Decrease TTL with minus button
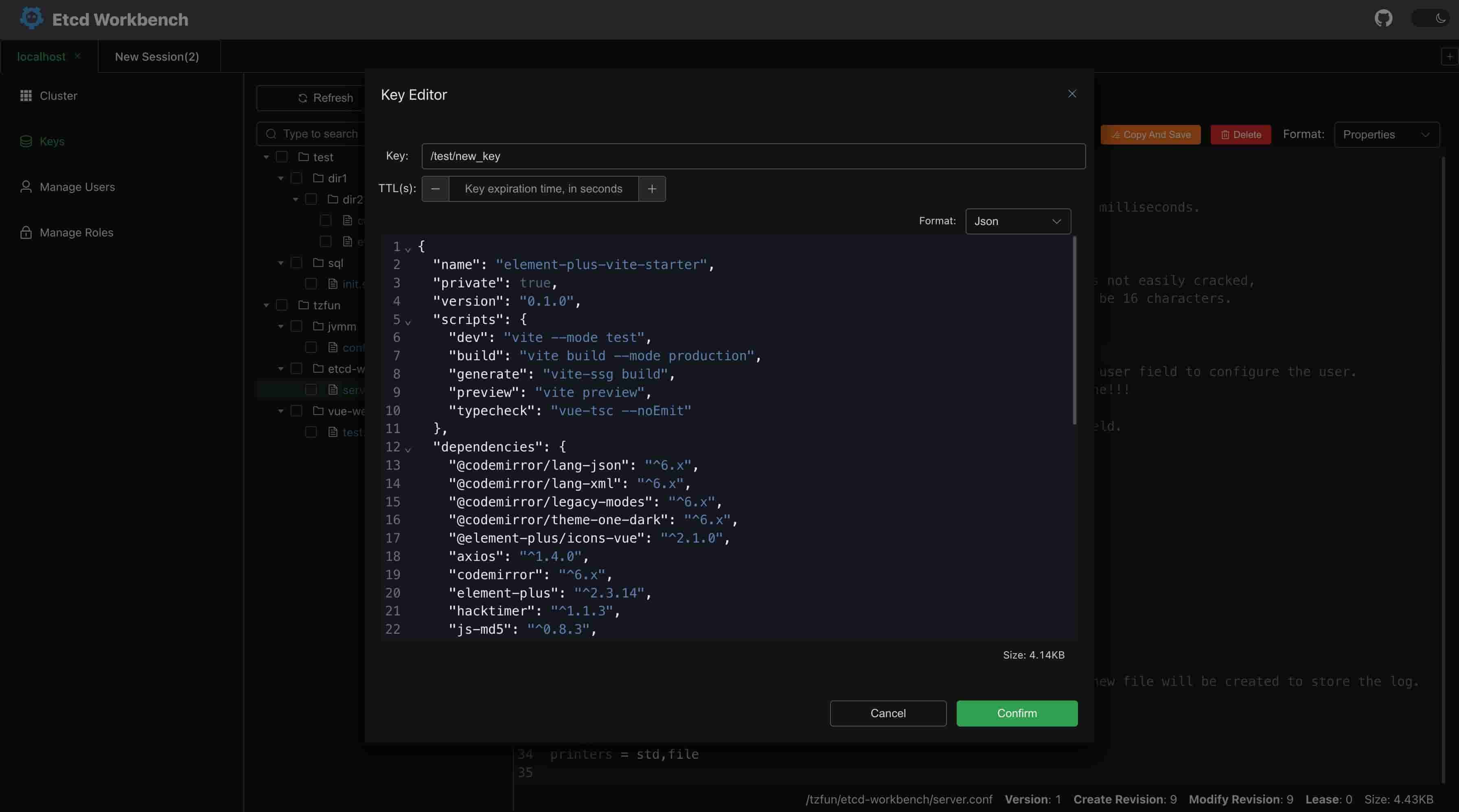 pyautogui.click(x=436, y=188)
